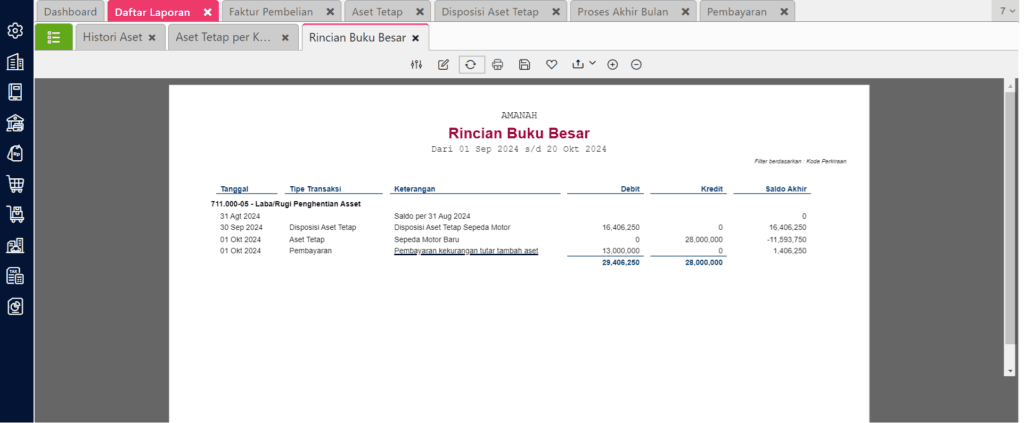1024x423 pixels.
Task: Open the filter settings sliders icon
Action: pyautogui.click(x=416, y=65)
